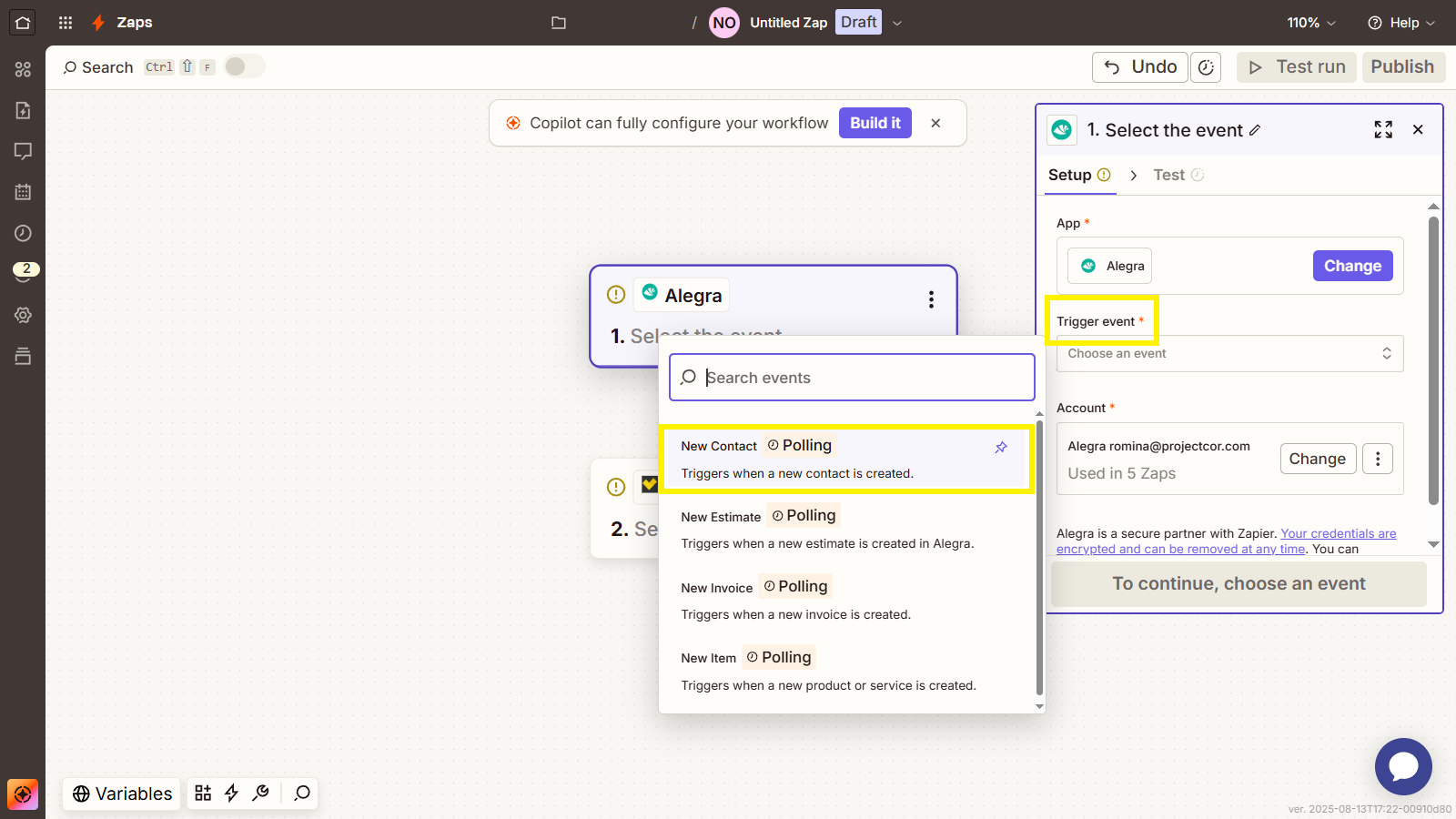Open the Help dropdown menu

1401,23
